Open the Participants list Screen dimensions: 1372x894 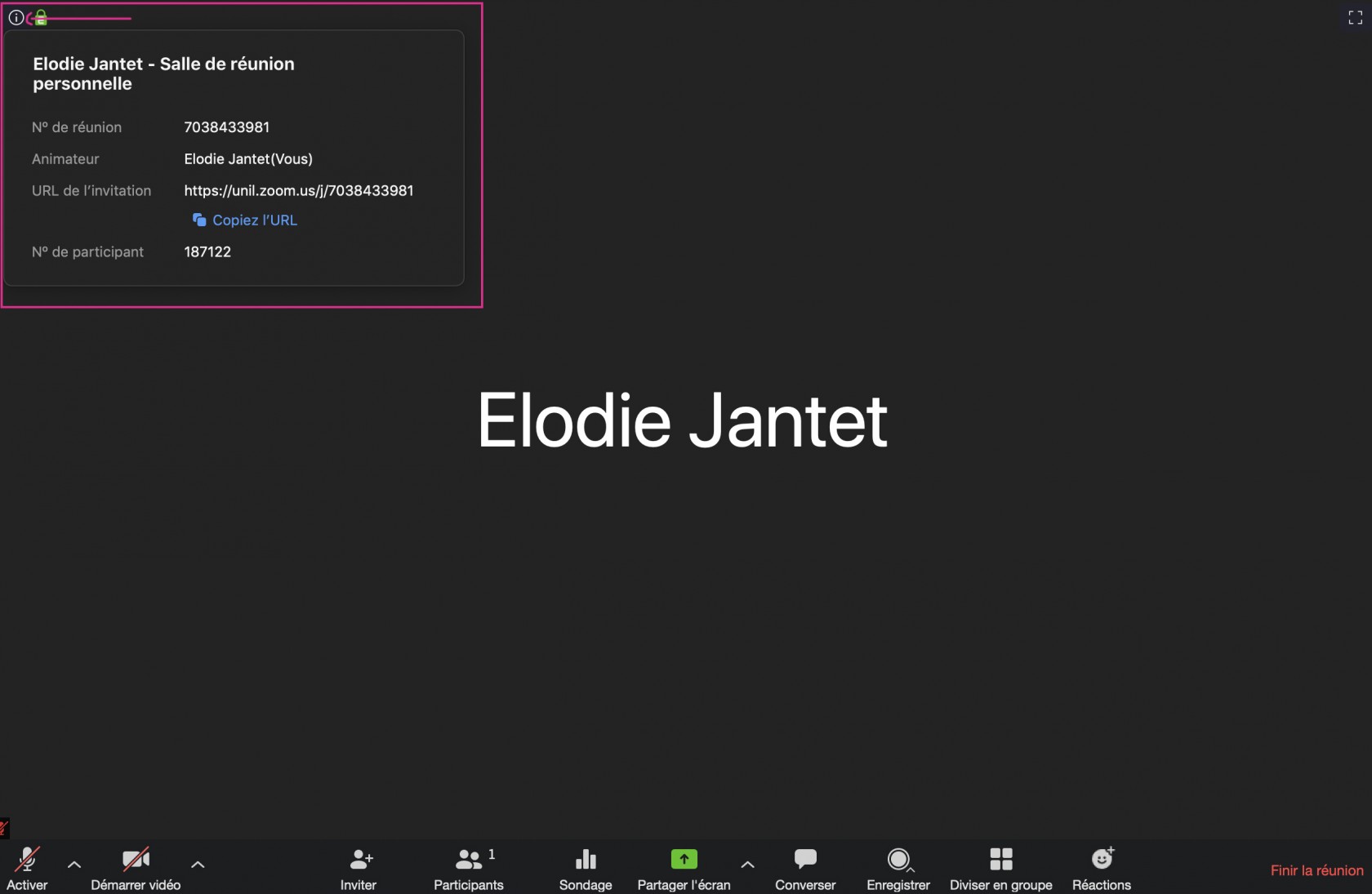[x=469, y=868]
